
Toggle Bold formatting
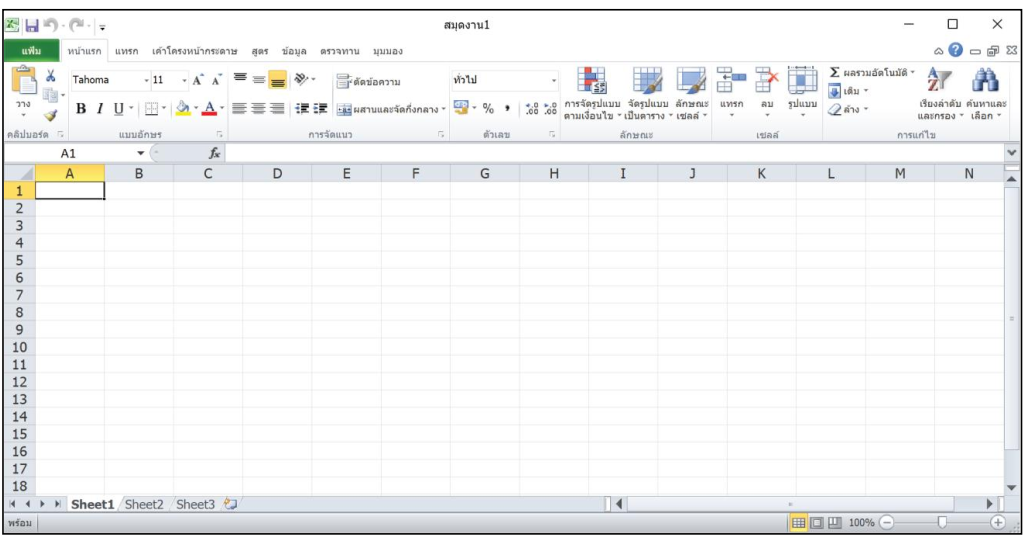81,108
